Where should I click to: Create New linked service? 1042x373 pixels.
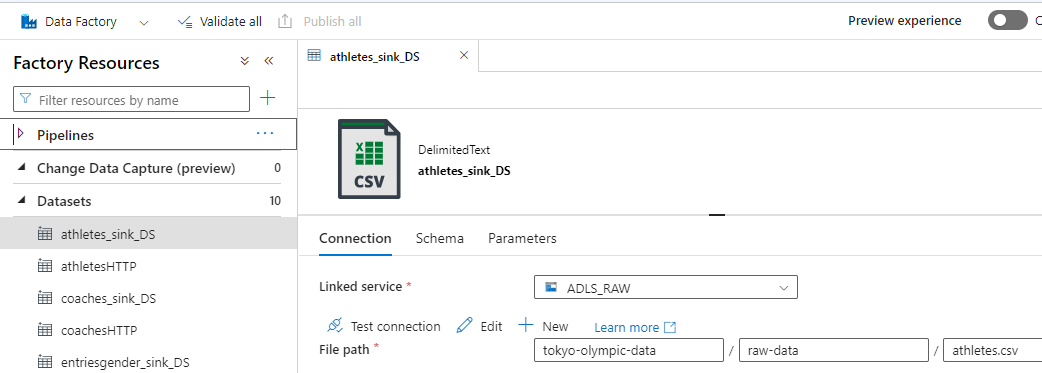coord(555,326)
